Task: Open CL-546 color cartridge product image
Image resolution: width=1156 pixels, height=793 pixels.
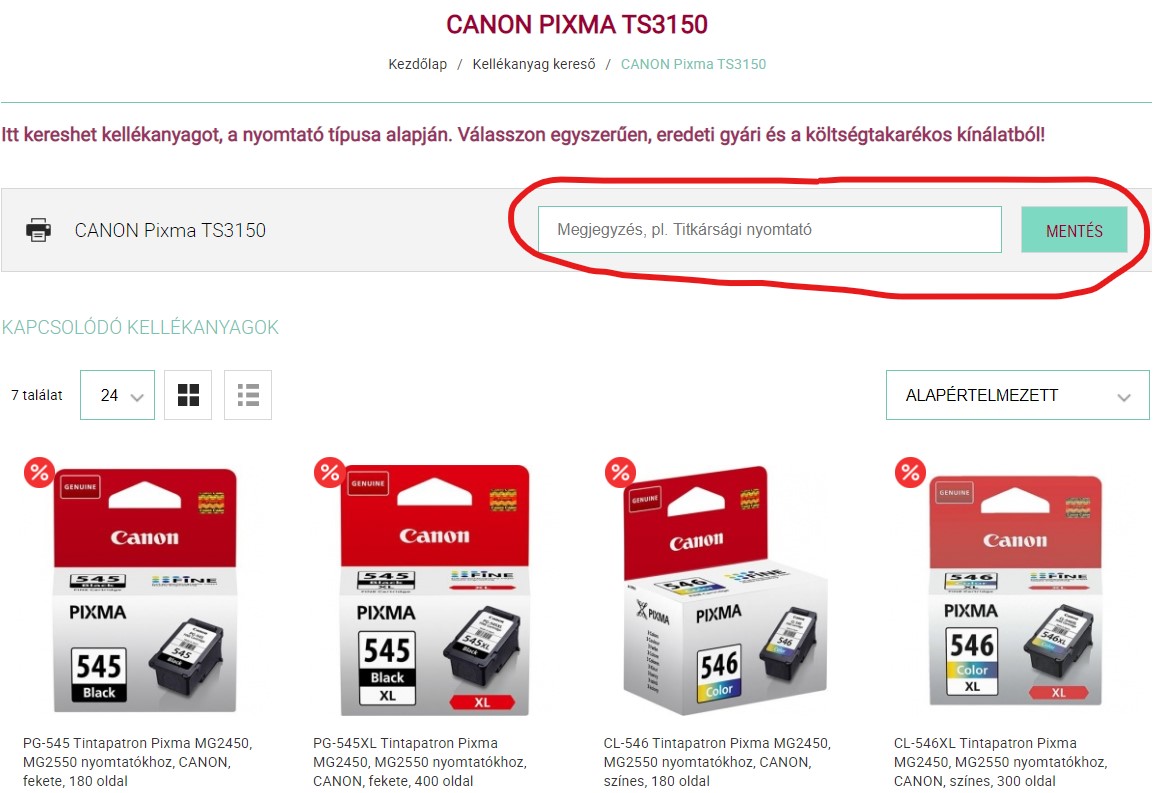Action: (725, 590)
